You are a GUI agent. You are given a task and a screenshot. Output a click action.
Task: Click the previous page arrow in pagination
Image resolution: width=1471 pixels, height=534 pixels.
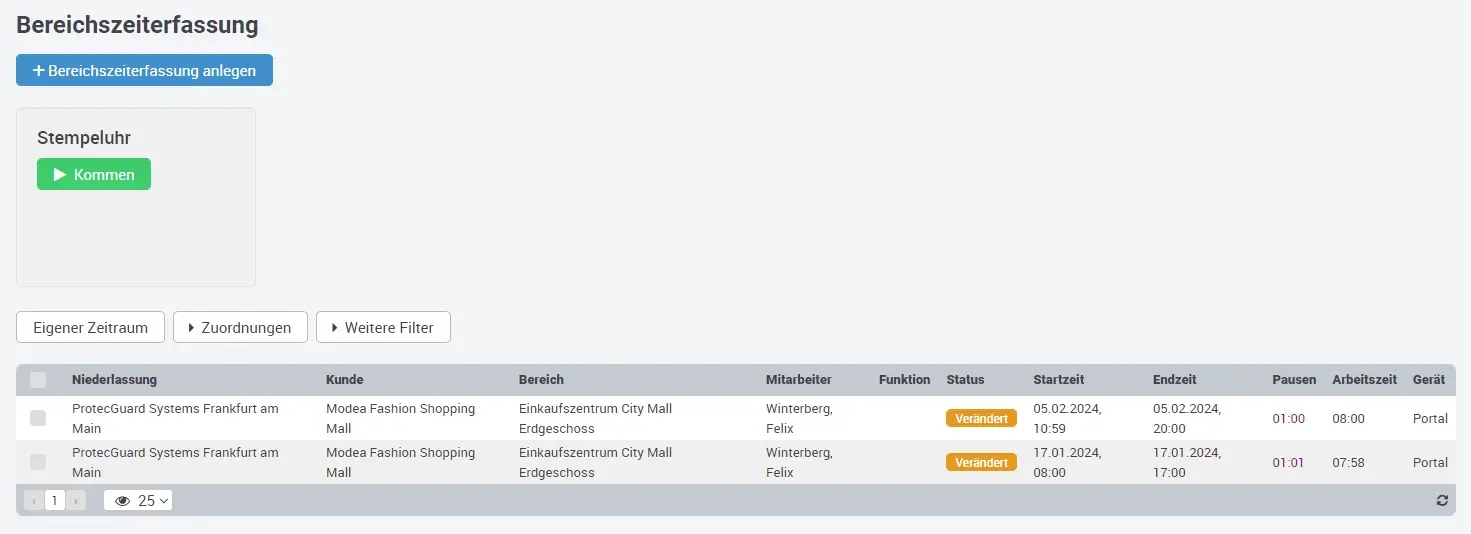tap(34, 500)
